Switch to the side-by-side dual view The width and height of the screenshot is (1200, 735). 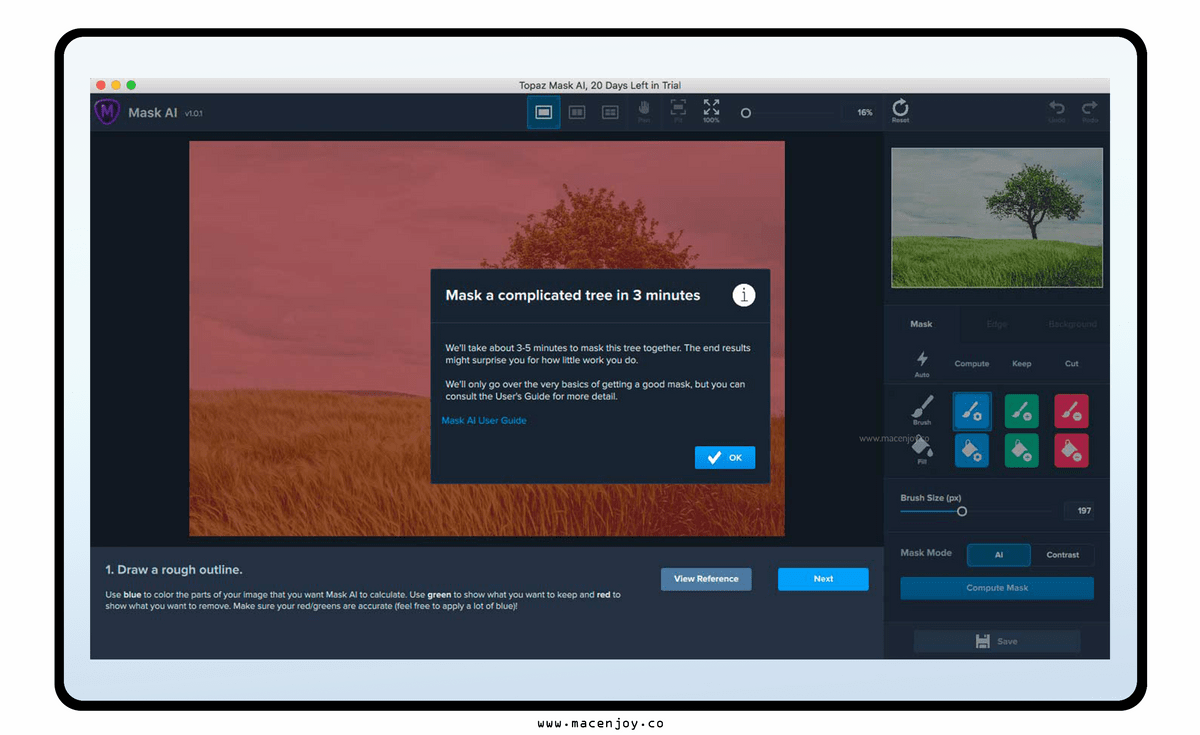[577, 113]
